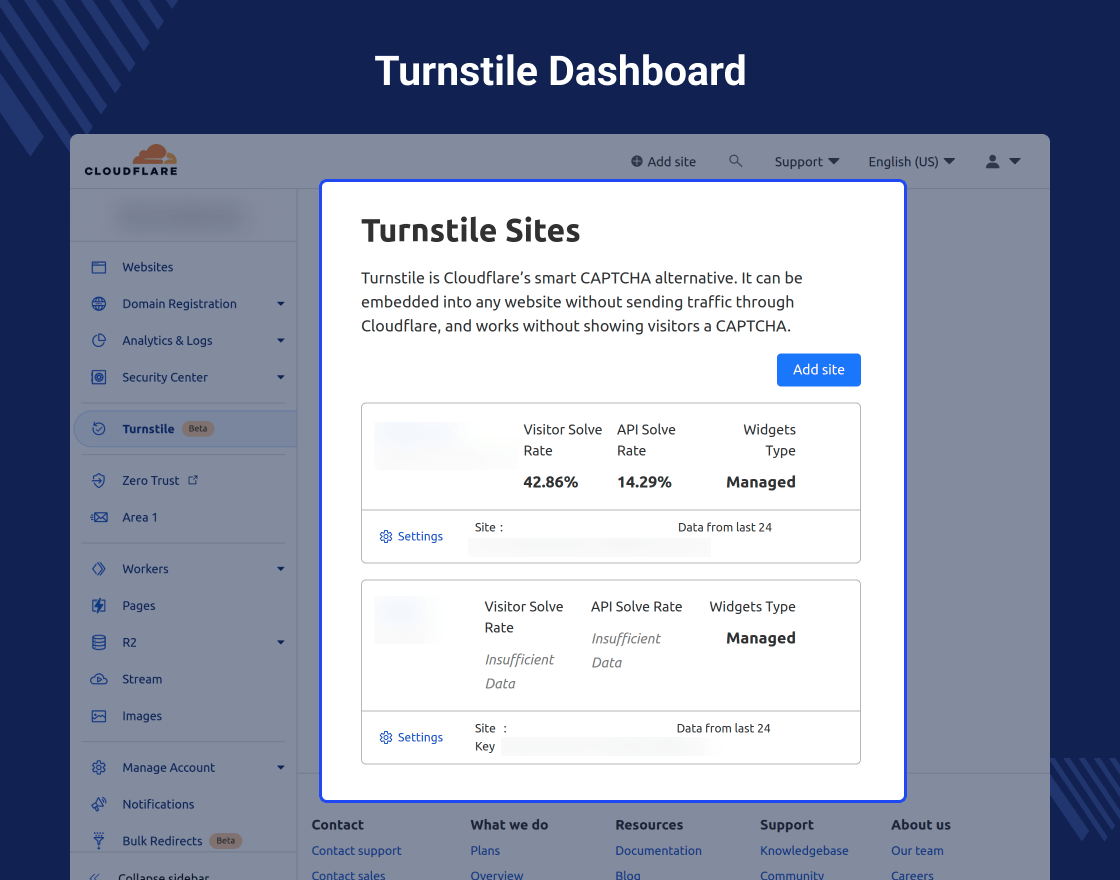
Task: Click the Contact support footer link
Action: [x=356, y=851]
